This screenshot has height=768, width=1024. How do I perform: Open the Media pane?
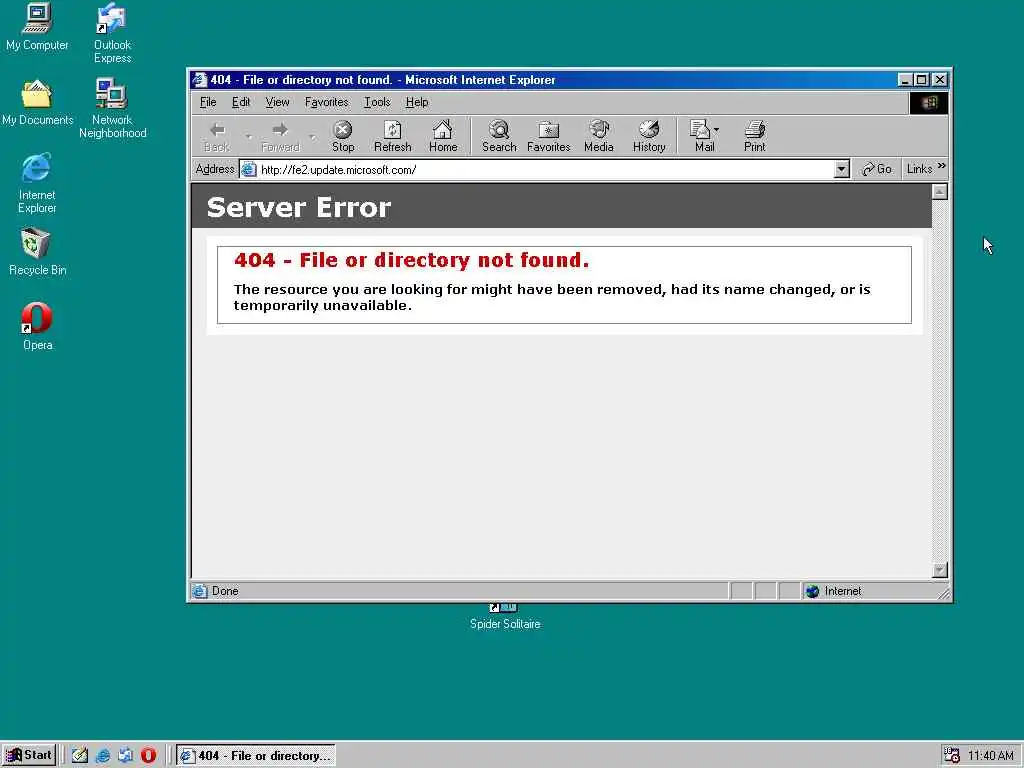pyautogui.click(x=598, y=136)
